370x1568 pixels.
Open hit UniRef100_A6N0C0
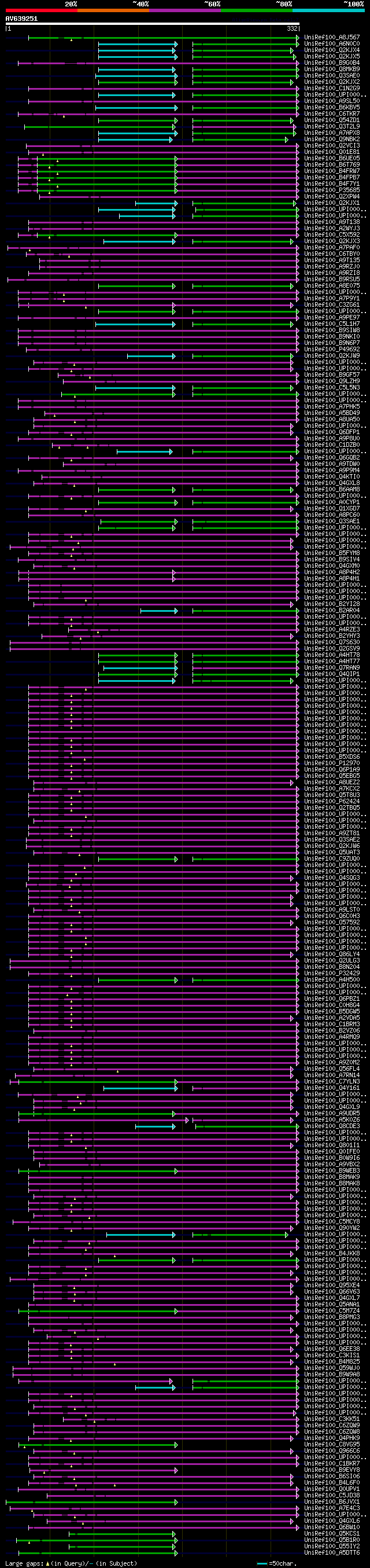[x=332, y=44]
